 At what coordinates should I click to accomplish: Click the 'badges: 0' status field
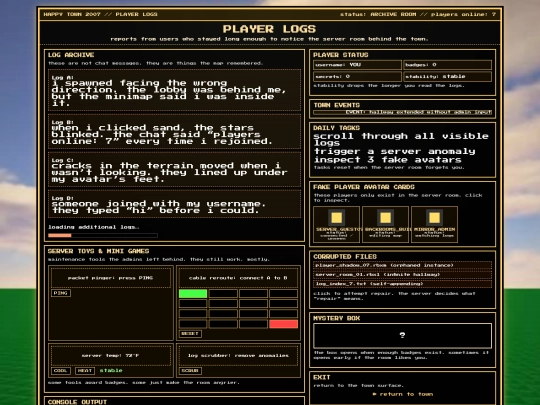448,65
